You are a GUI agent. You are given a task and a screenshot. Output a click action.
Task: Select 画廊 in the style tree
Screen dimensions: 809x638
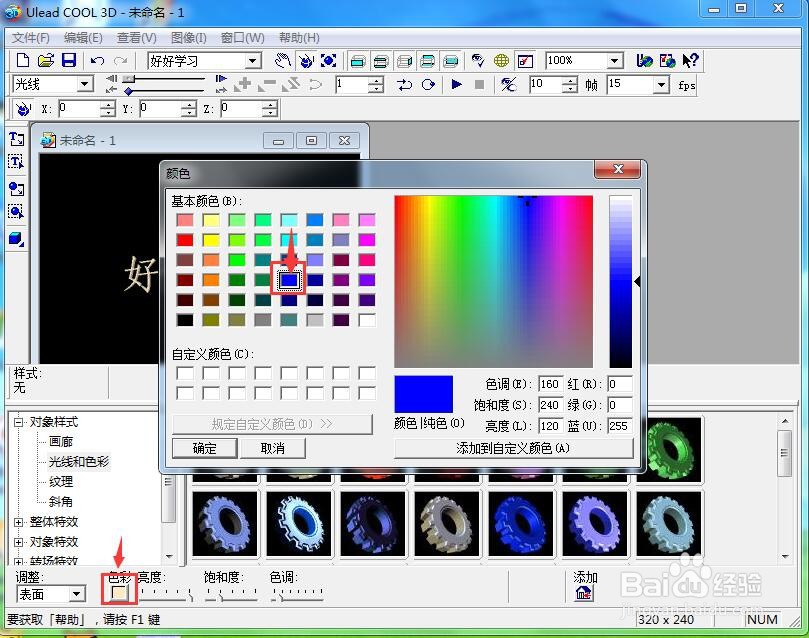pos(61,441)
